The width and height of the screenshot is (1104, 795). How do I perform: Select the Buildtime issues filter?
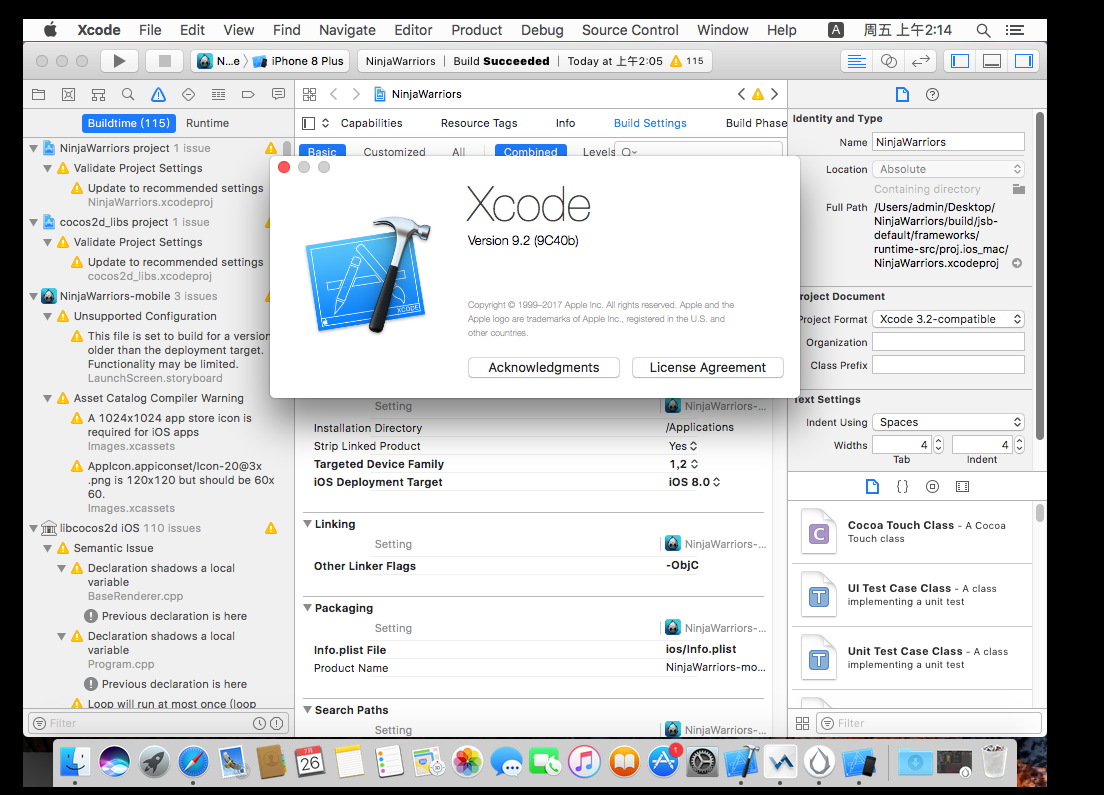pos(129,123)
